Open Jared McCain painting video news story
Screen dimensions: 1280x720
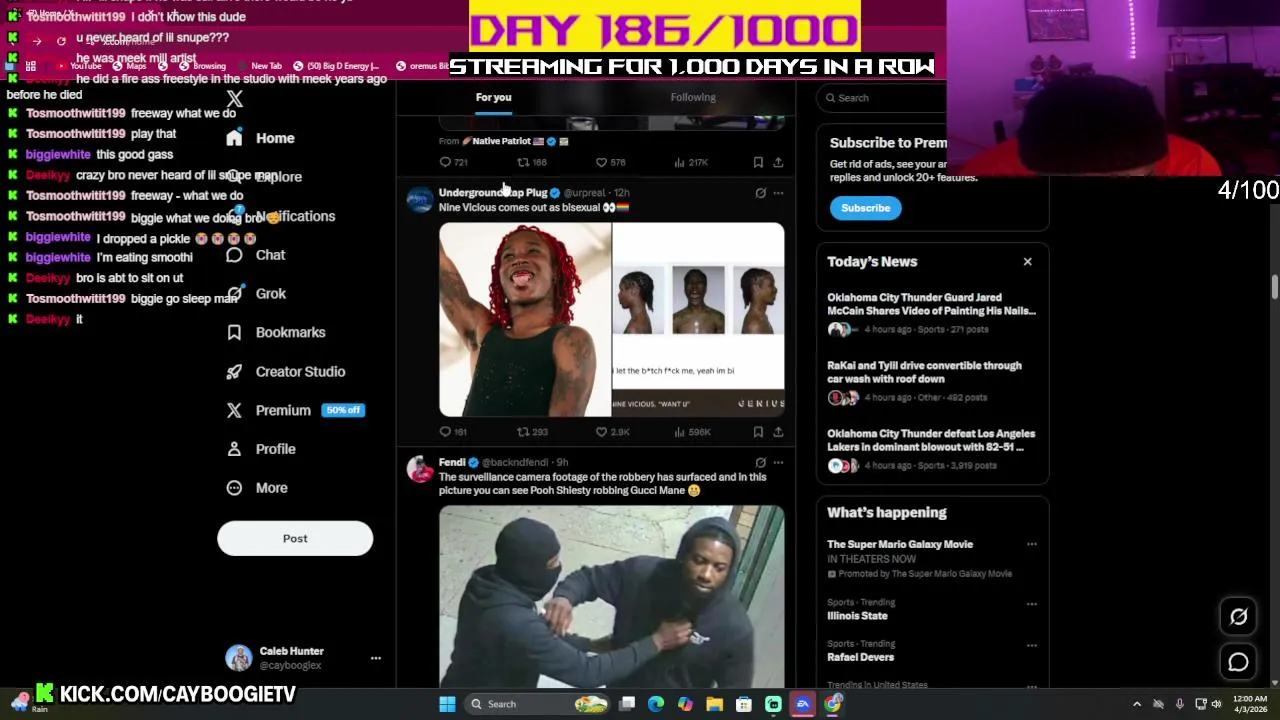[931, 312]
